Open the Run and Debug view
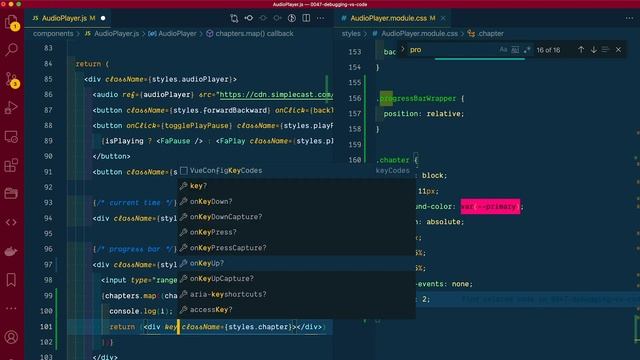The width and height of the screenshot is (640, 360). point(11,108)
